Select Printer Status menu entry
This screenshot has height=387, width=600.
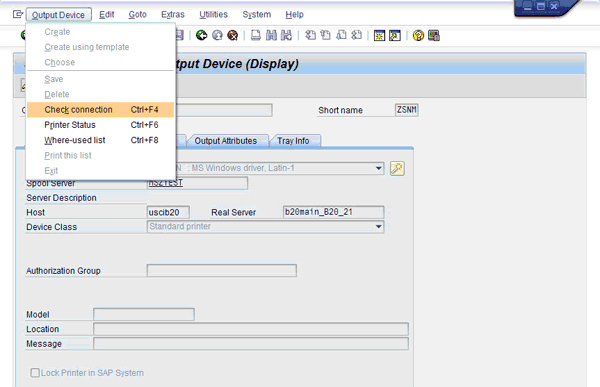[100, 125]
